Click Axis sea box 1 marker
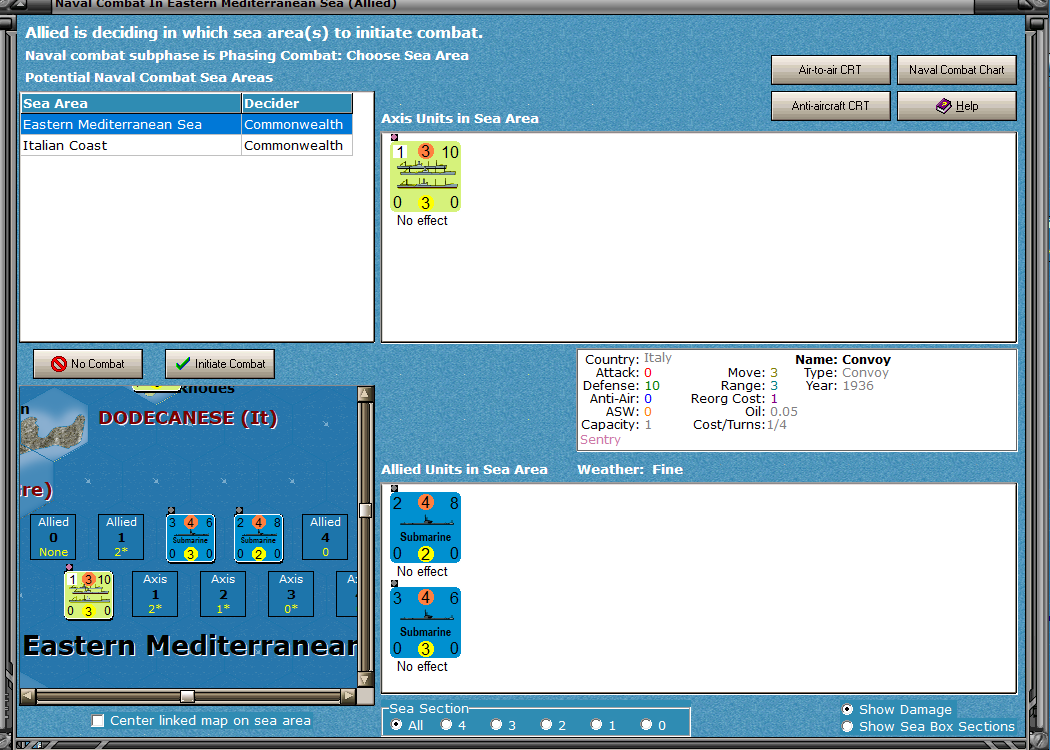The height and width of the screenshot is (750, 1050). 155,594
